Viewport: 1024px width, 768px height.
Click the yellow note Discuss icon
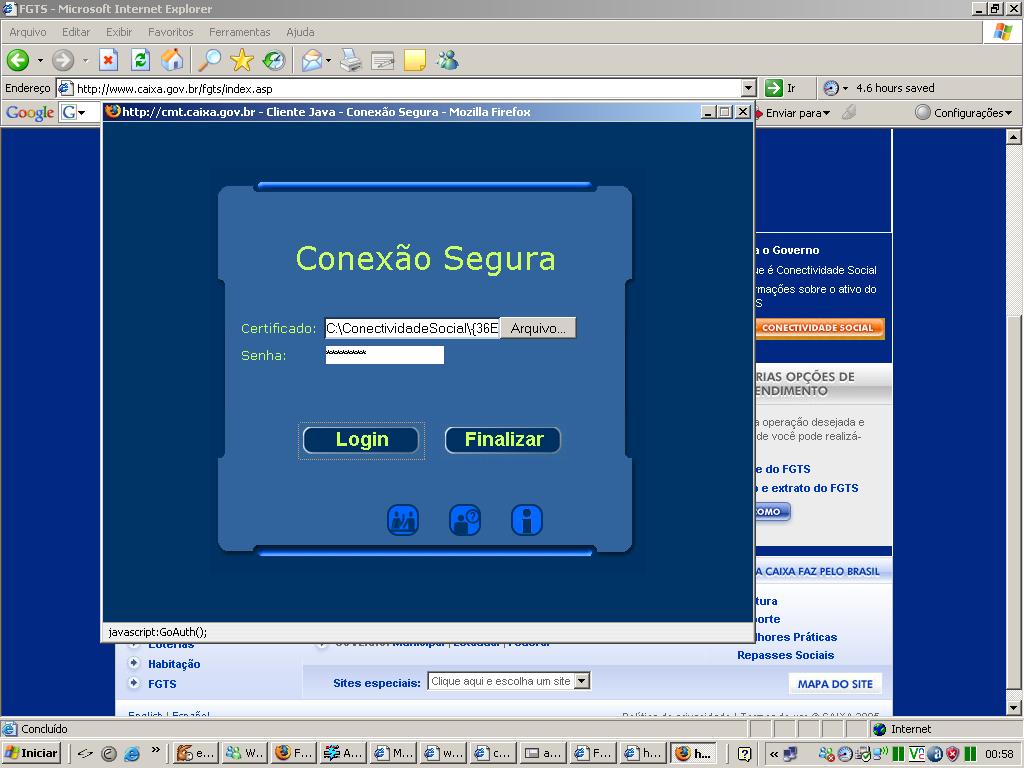pos(415,61)
